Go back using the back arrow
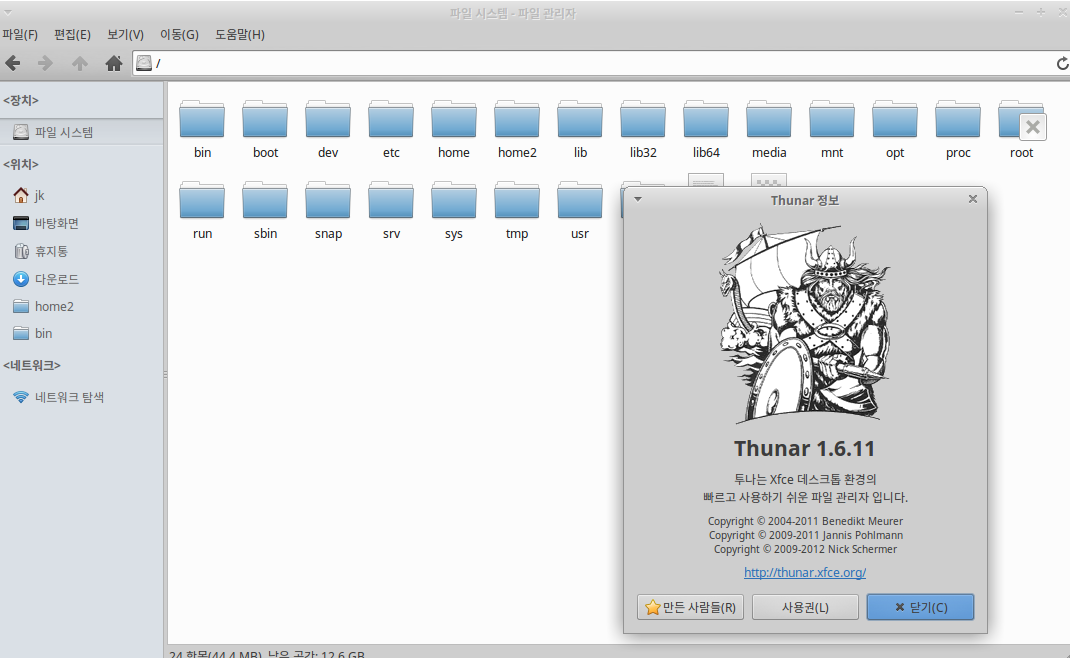 pyautogui.click(x=12, y=63)
